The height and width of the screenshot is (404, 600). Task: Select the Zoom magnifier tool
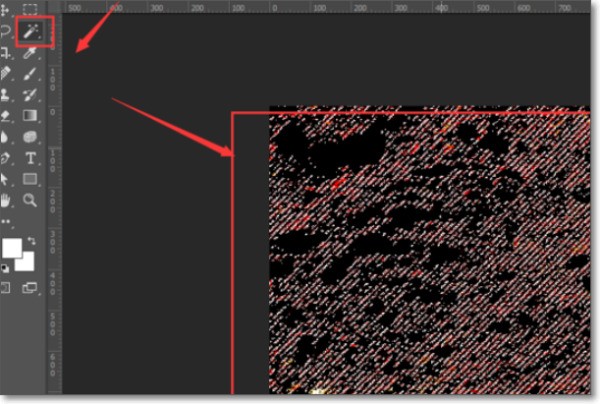(30, 200)
